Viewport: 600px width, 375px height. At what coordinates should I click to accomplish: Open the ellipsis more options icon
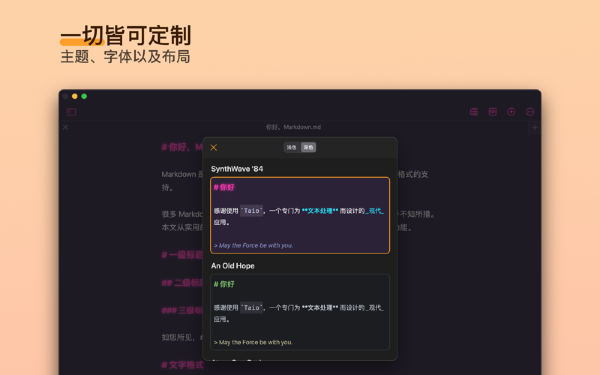coord(530,112)
